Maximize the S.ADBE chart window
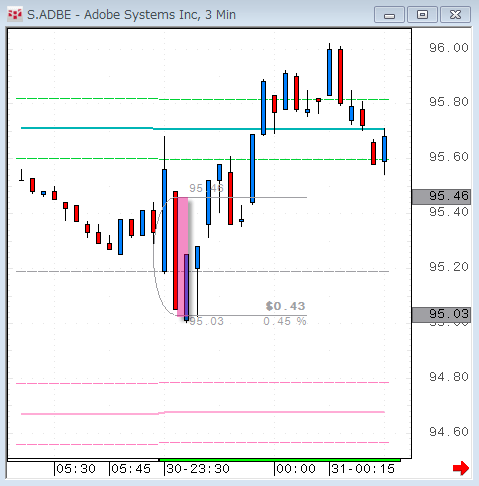The height and width of the screenshot is (486, 479). point(422,15)
